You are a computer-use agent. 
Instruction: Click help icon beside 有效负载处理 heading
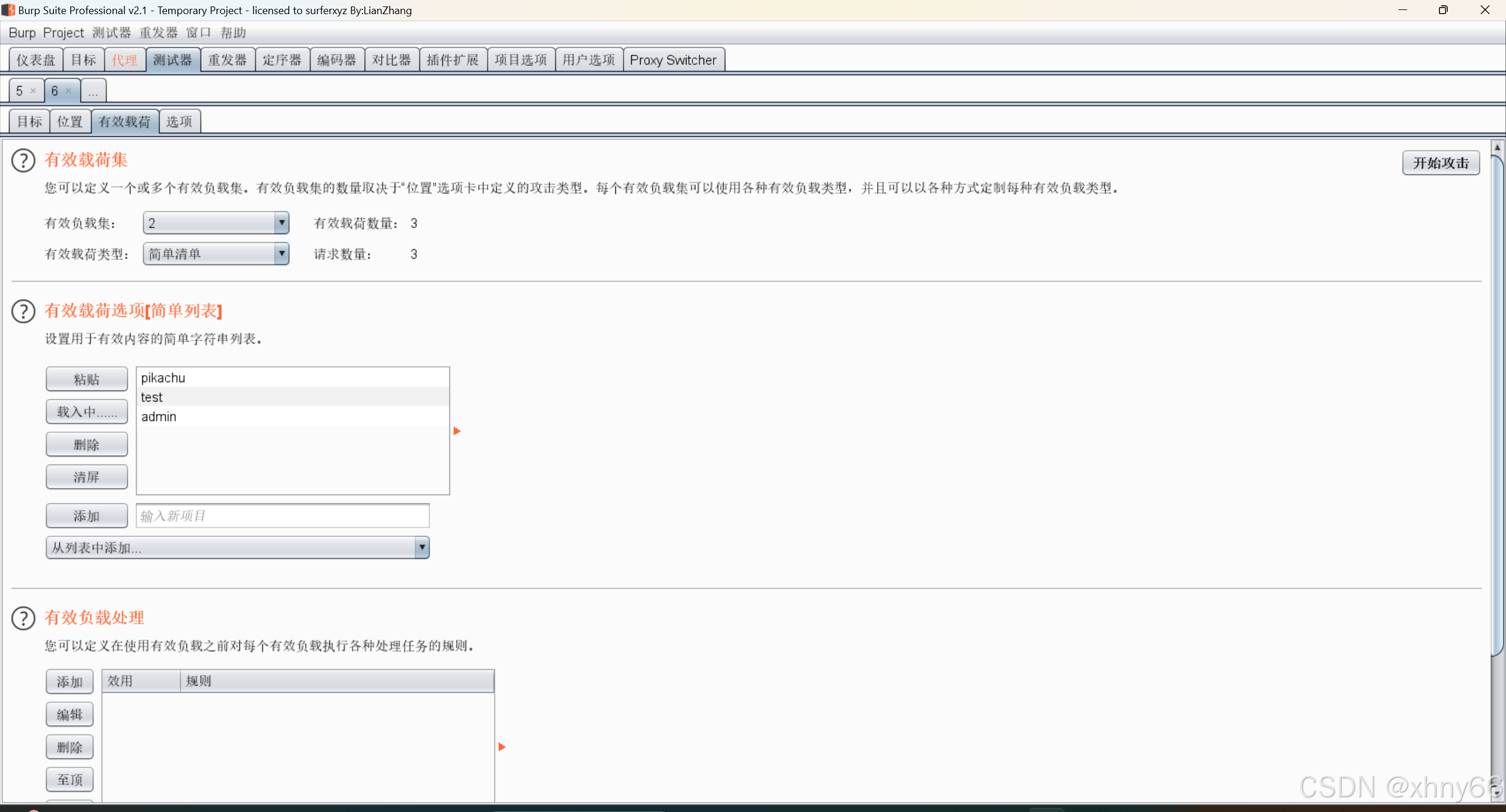tap(24, 618)
